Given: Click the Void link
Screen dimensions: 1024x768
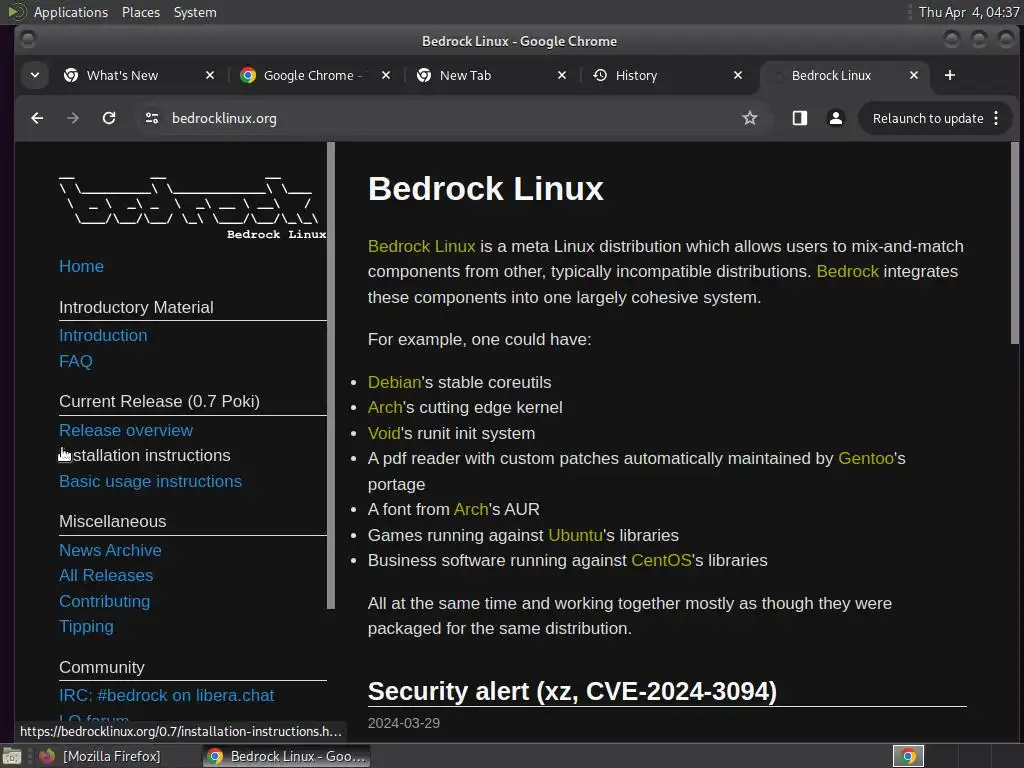Looking at the screenshot, I should (384, 433).
